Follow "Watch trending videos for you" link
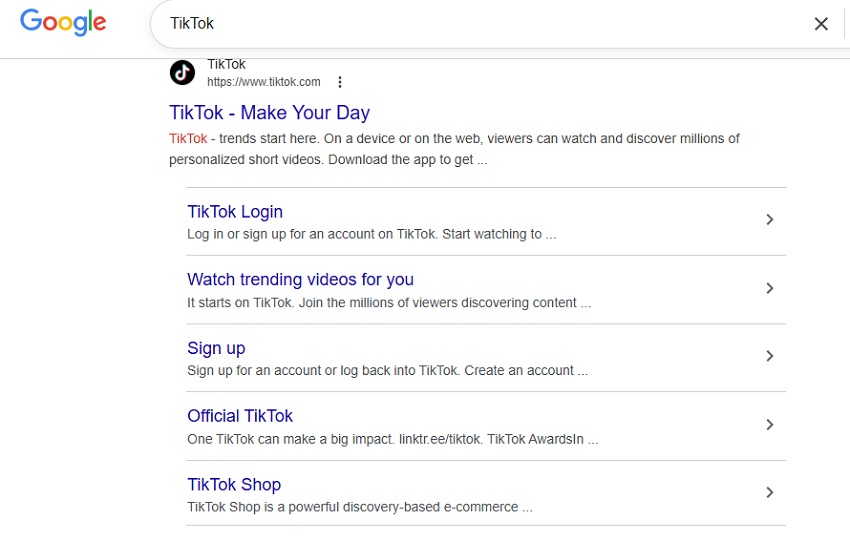This screenshot has height=541, width=850. point(300,280)
